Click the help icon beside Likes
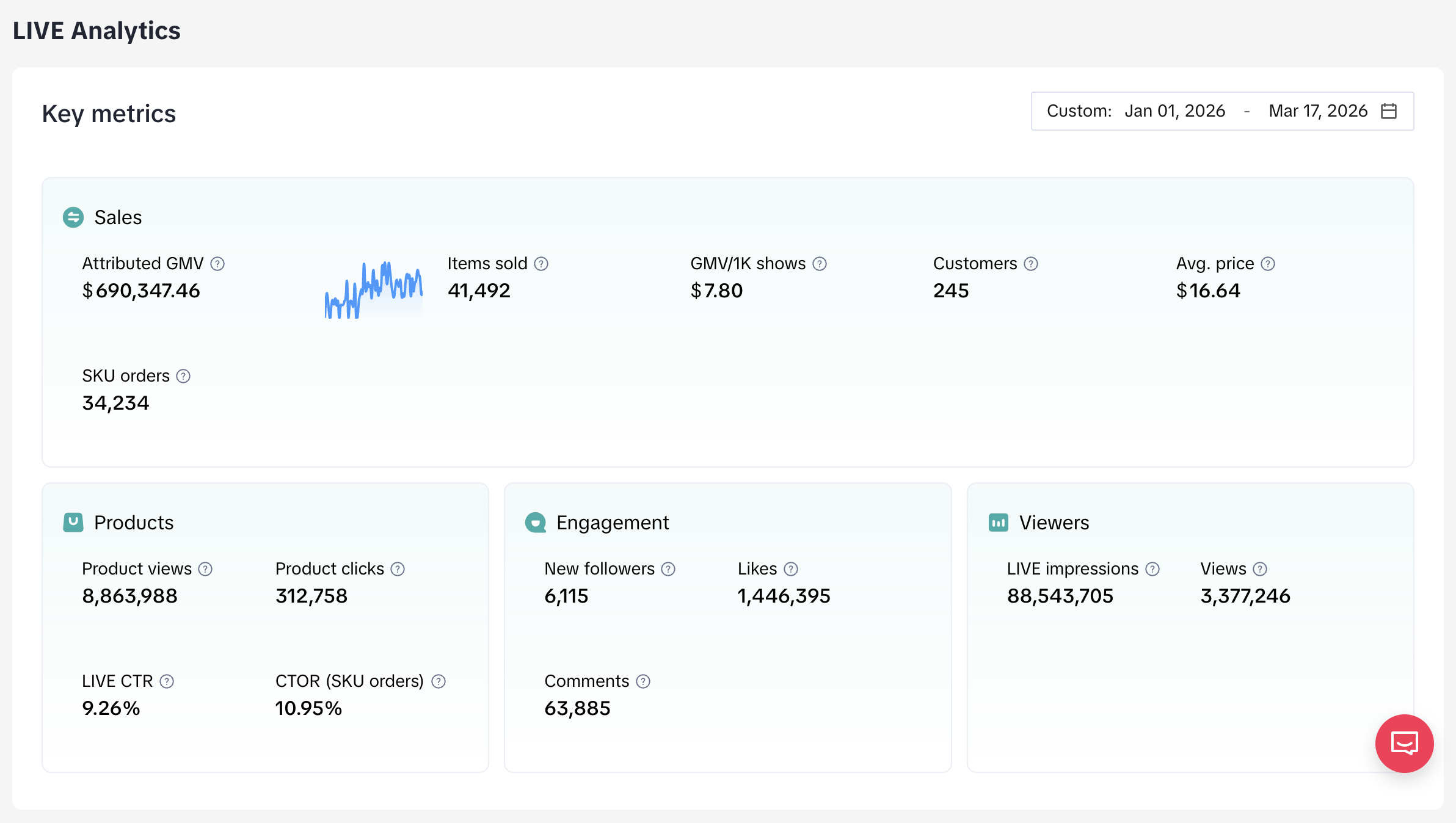1456x823 pixels. click(791, 569)
